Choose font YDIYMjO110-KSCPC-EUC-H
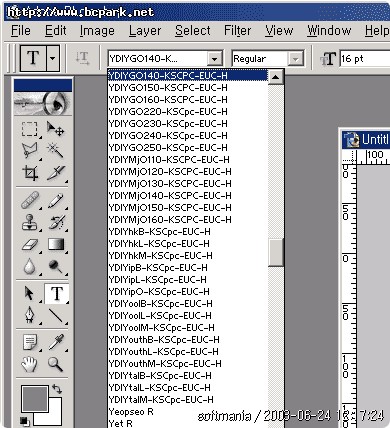This screenshot has height=428, width=390. point(187,160)
